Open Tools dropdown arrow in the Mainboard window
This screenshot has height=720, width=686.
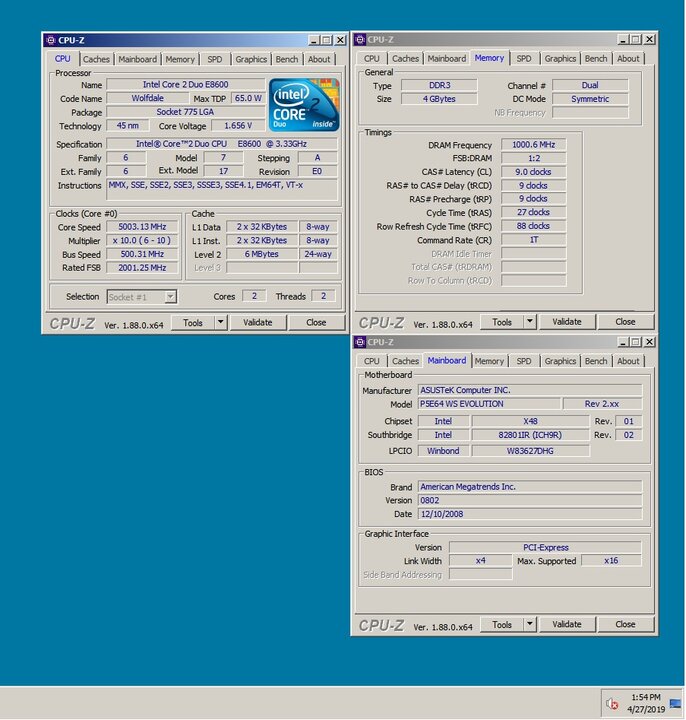[x=530, y=624]
